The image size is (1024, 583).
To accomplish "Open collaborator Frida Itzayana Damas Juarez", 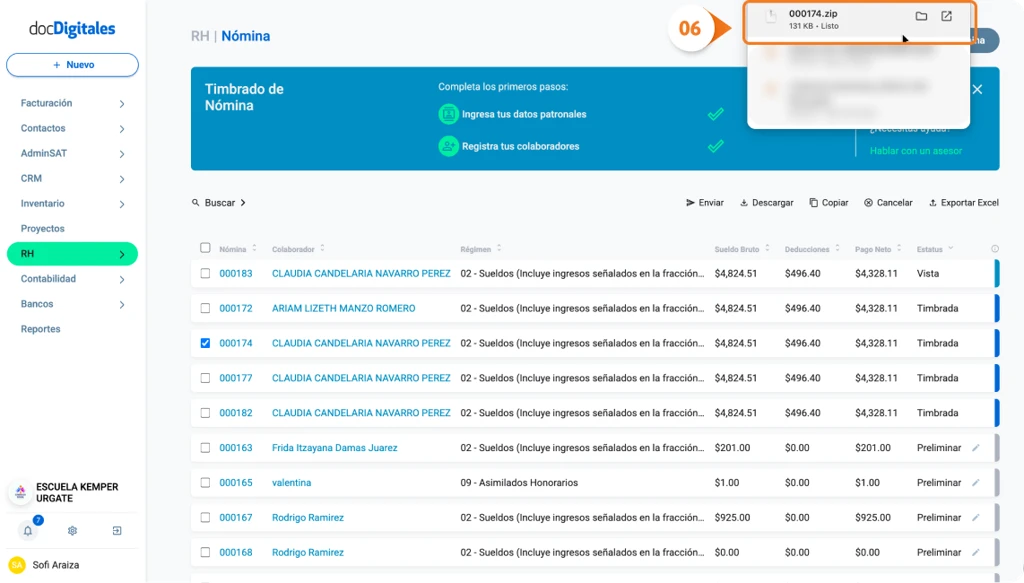I will [334, 448].
